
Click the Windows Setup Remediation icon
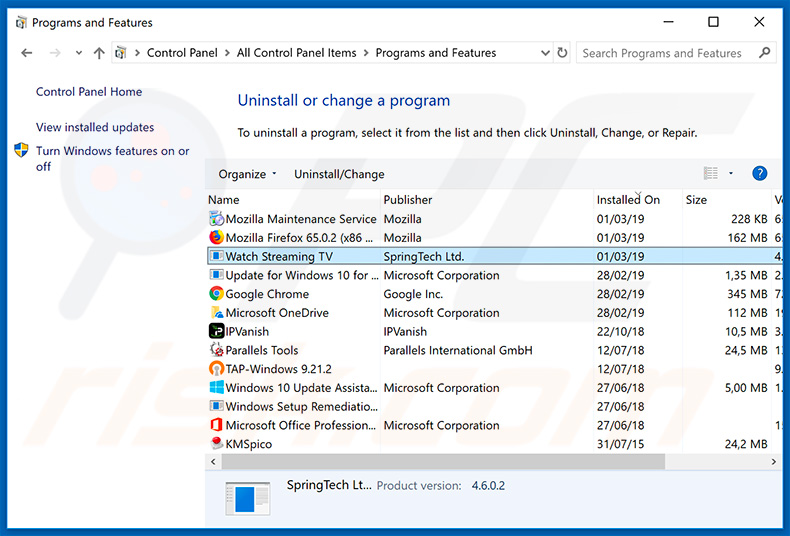(217, 406)
